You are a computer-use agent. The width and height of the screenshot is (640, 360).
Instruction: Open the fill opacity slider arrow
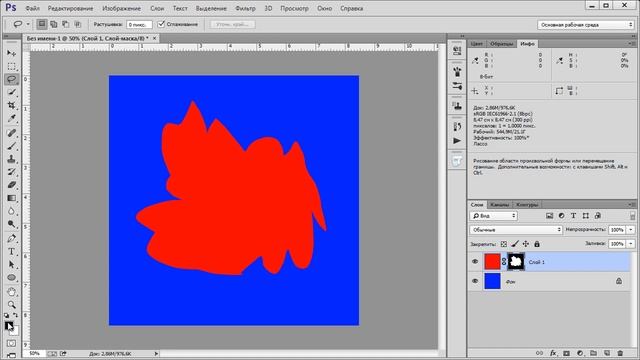click(x=631, y=244)
